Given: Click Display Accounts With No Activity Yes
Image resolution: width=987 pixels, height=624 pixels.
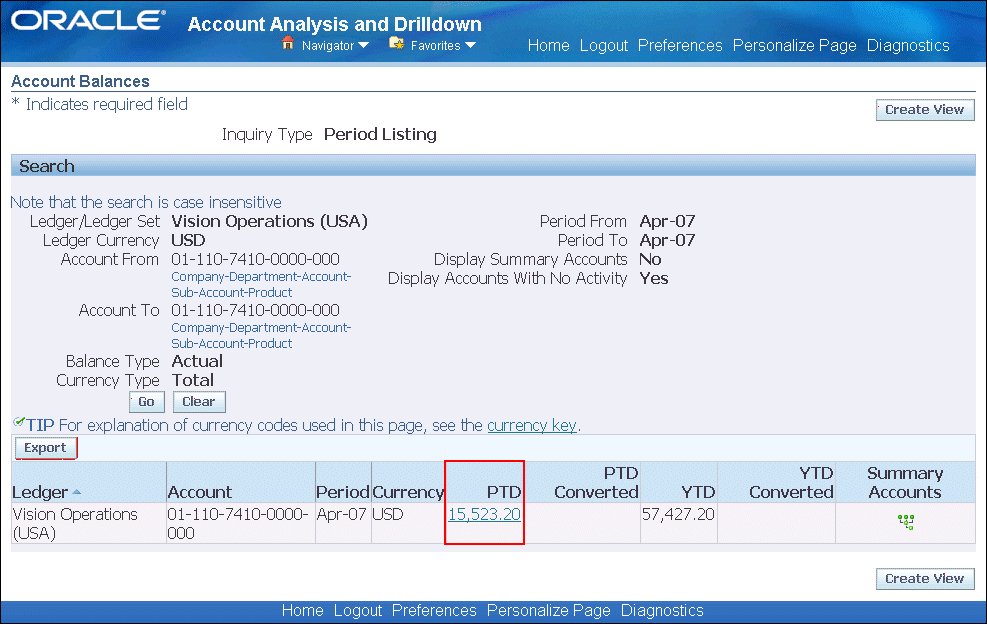Looking at the screenshot, I should pyautogui.click(x=654, y=278).
